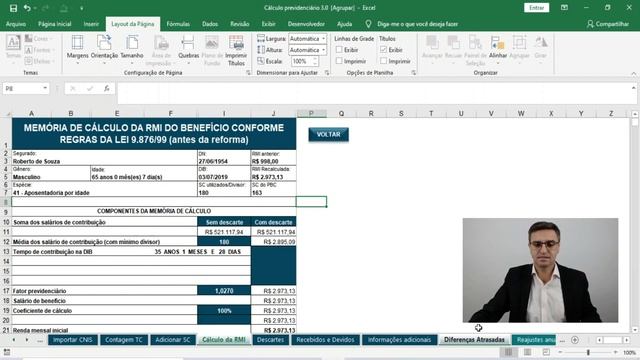Screen dimensions: 640x360
Task: Click the insert function fx icon
Action: tap(107, 89)
